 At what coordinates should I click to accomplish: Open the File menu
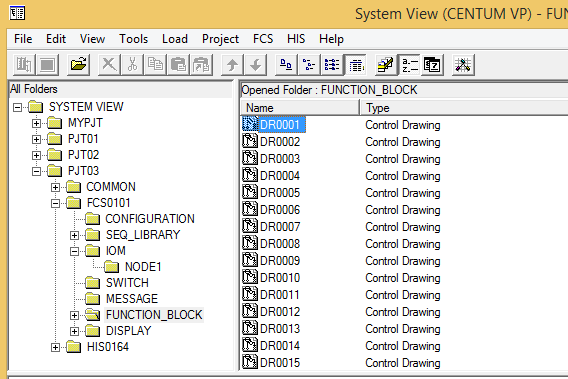(23, 39)
